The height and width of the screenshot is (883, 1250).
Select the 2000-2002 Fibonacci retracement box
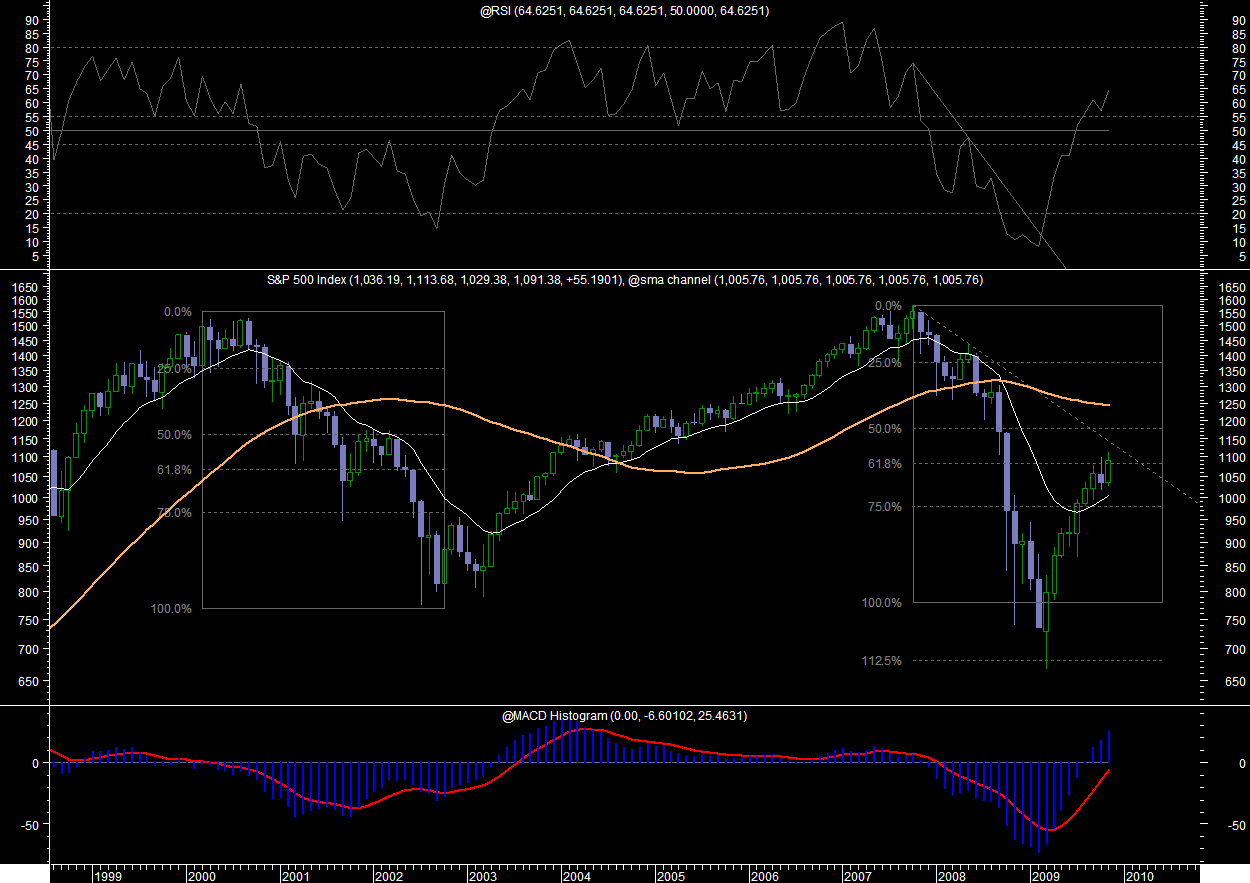323,460
